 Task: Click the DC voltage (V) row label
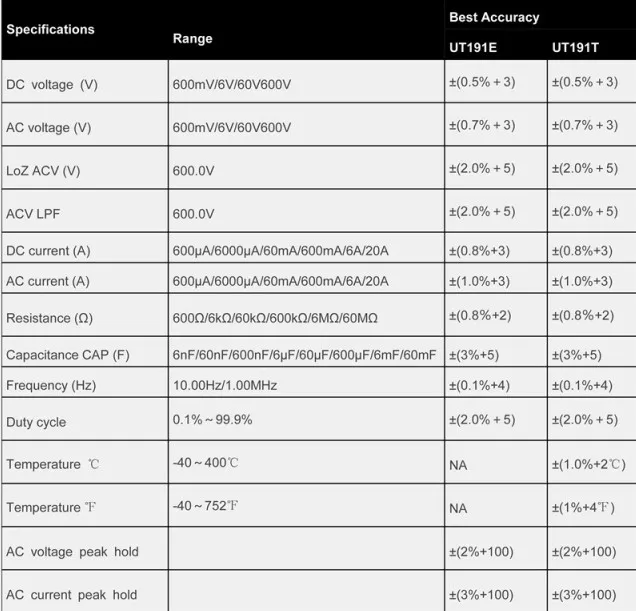point(52,84)
